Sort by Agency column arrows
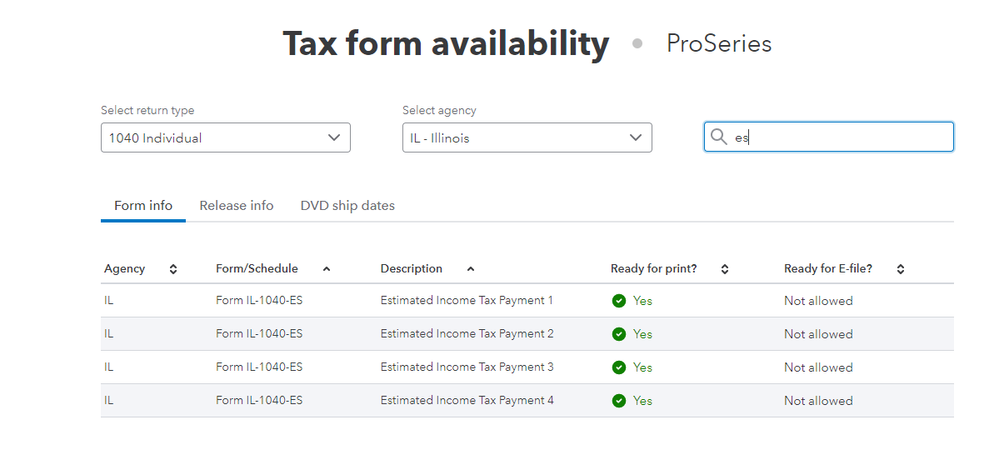Viewport: 999px width, 460px height. click(173, 269)
